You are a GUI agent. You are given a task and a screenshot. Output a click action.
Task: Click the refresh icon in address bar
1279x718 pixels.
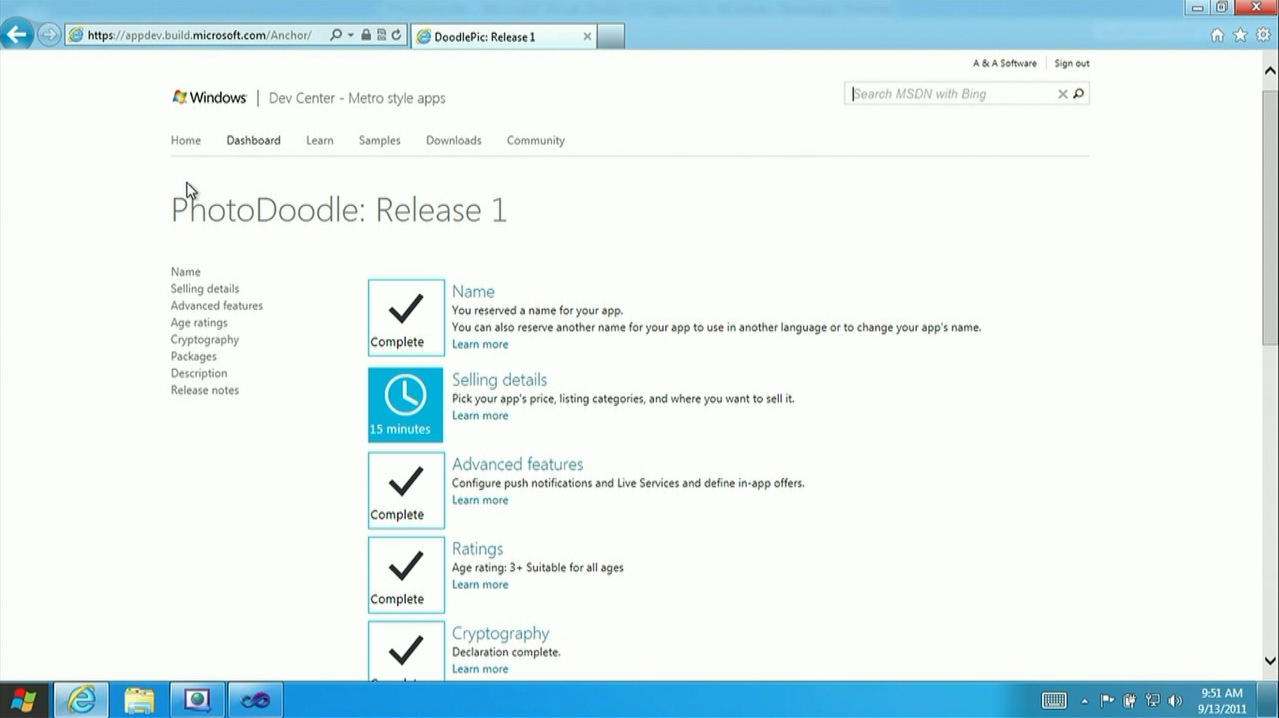pos(396,35)
